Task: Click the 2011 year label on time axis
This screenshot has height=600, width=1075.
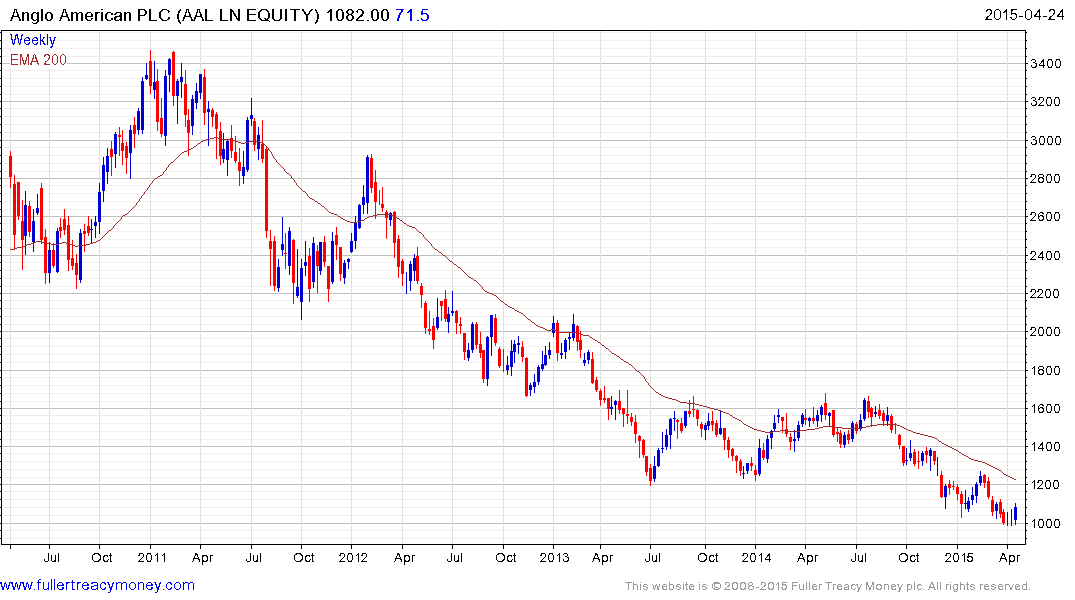Action: [152, 557]
